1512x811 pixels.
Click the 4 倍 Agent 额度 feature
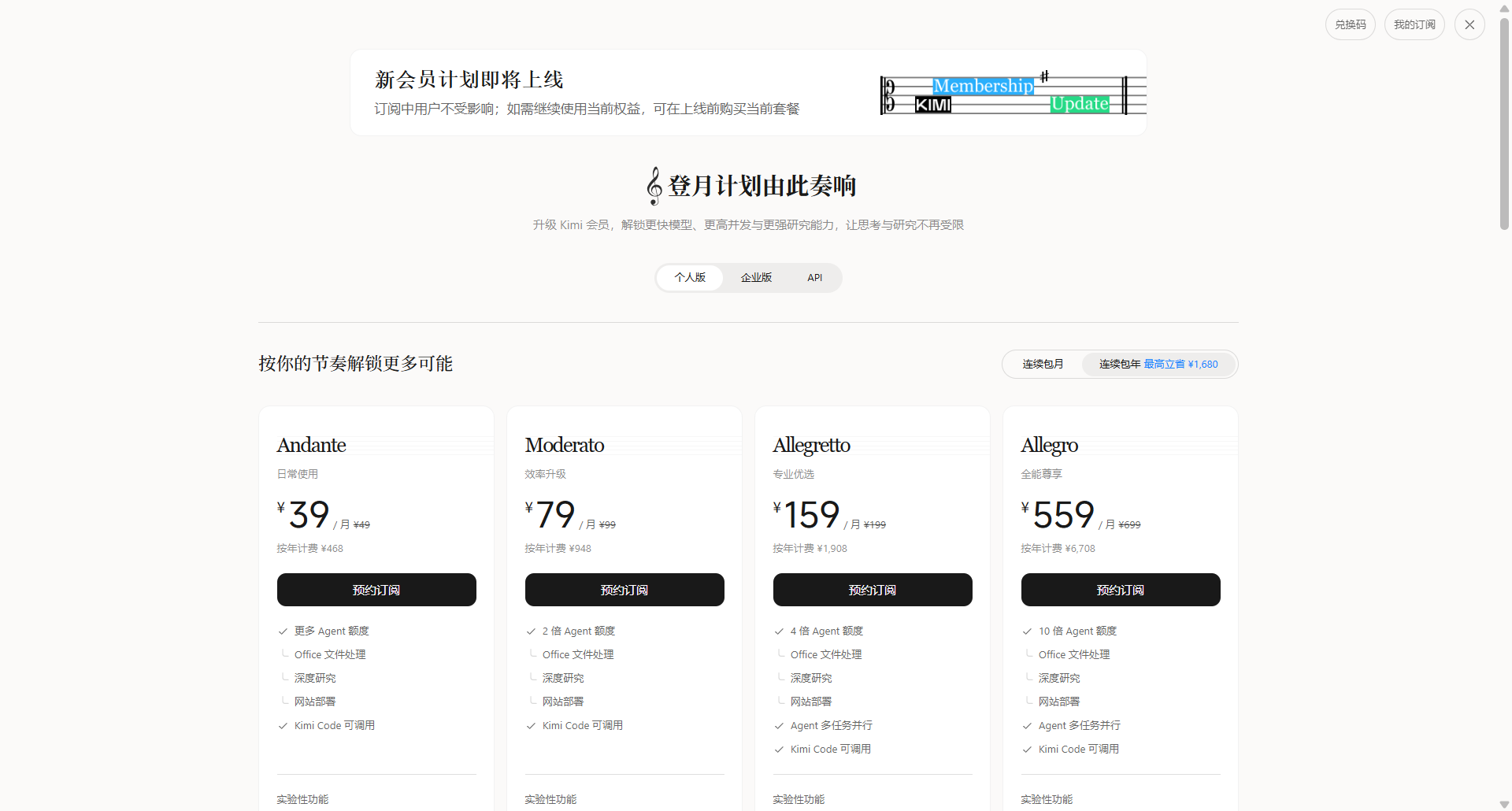pyautogui.click(x=827, y=631)
